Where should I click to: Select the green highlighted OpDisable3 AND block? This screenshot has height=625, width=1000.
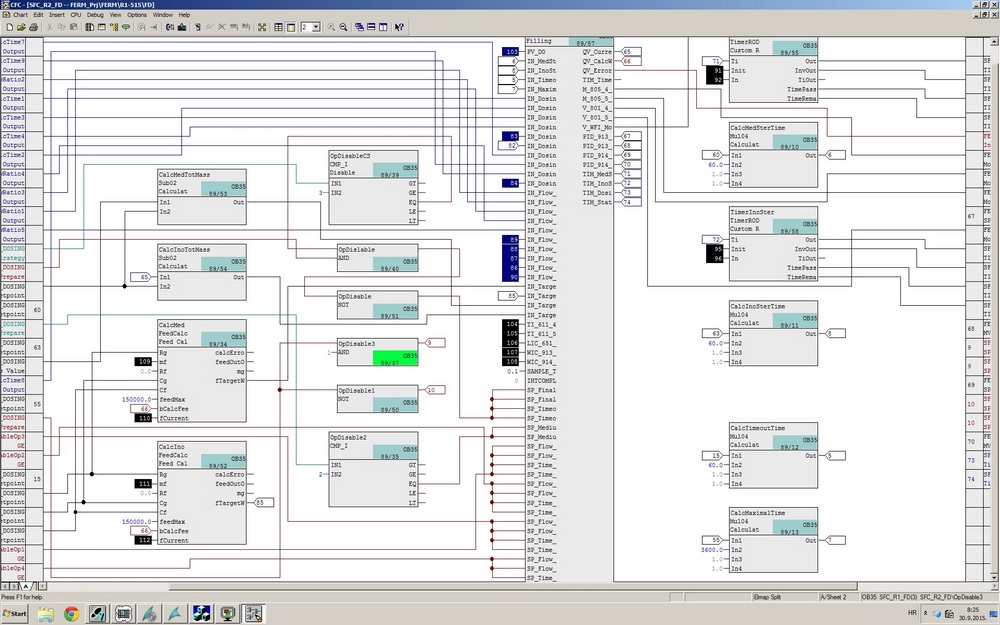[x=395, y=358]
